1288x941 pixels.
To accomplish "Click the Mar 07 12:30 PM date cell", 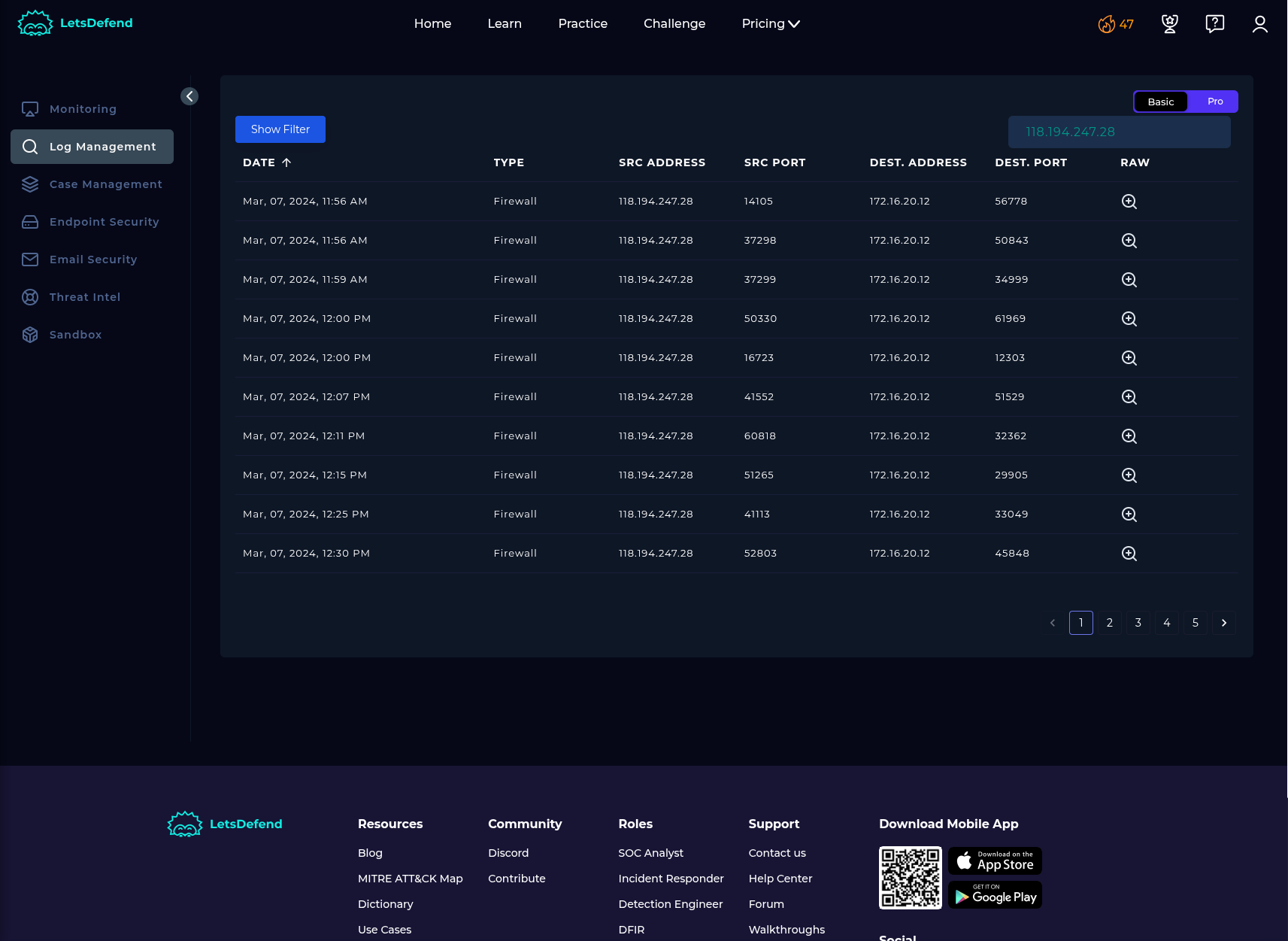I will [x=306, y=554].
